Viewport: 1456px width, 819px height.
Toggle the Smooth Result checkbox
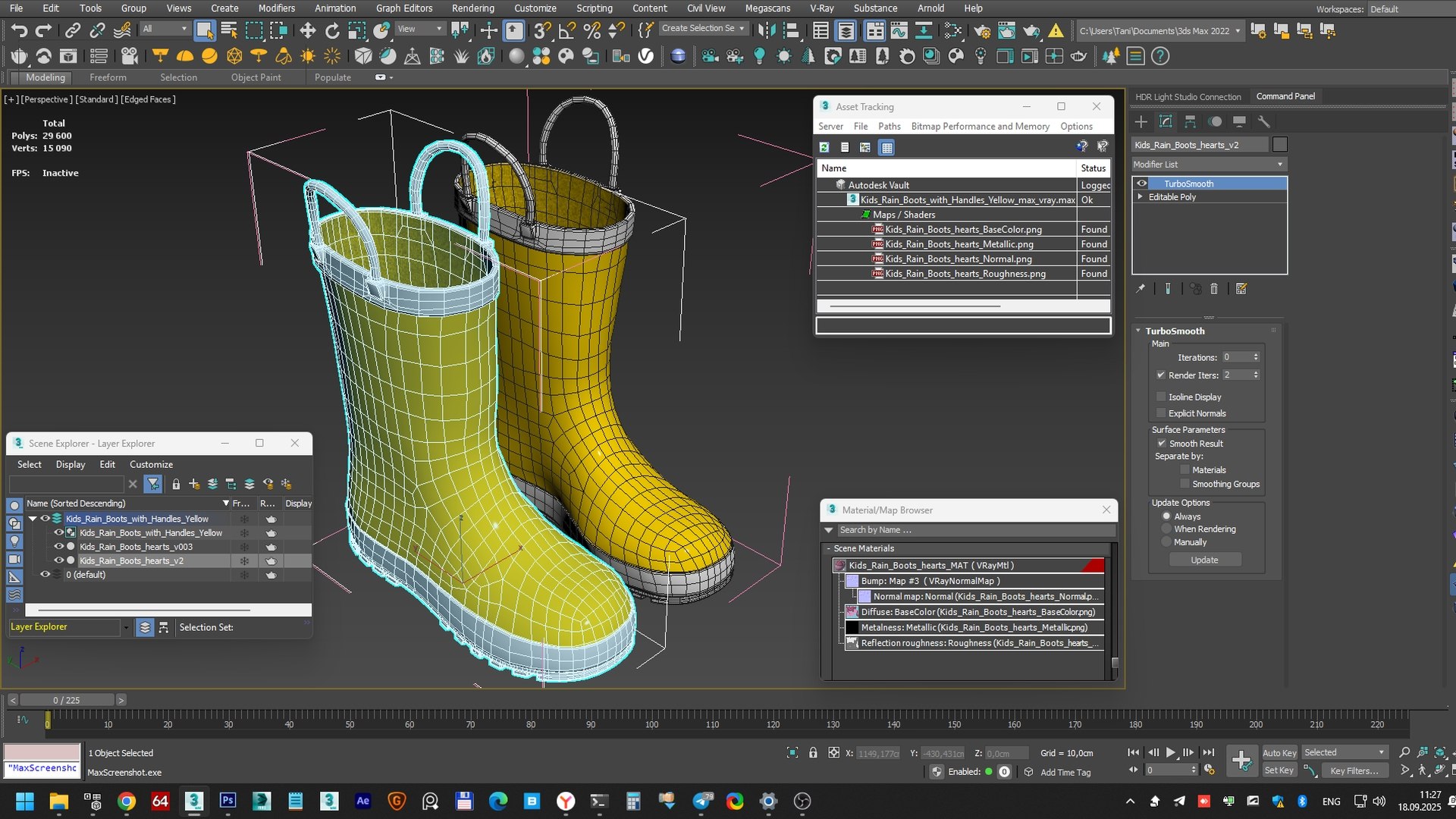click(x=1161, y=444)
